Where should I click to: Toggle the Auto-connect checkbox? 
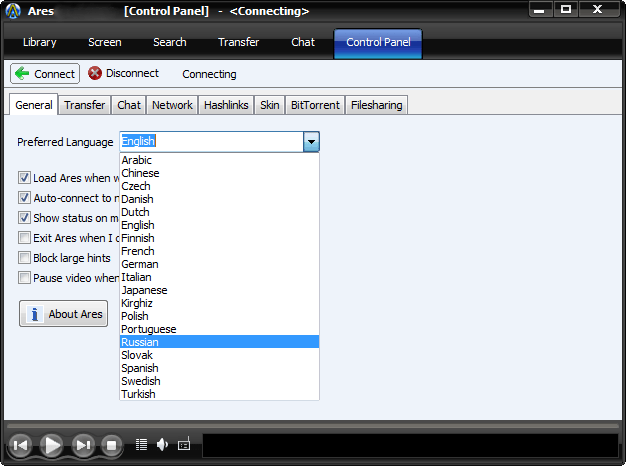click(x=24, y=198)
